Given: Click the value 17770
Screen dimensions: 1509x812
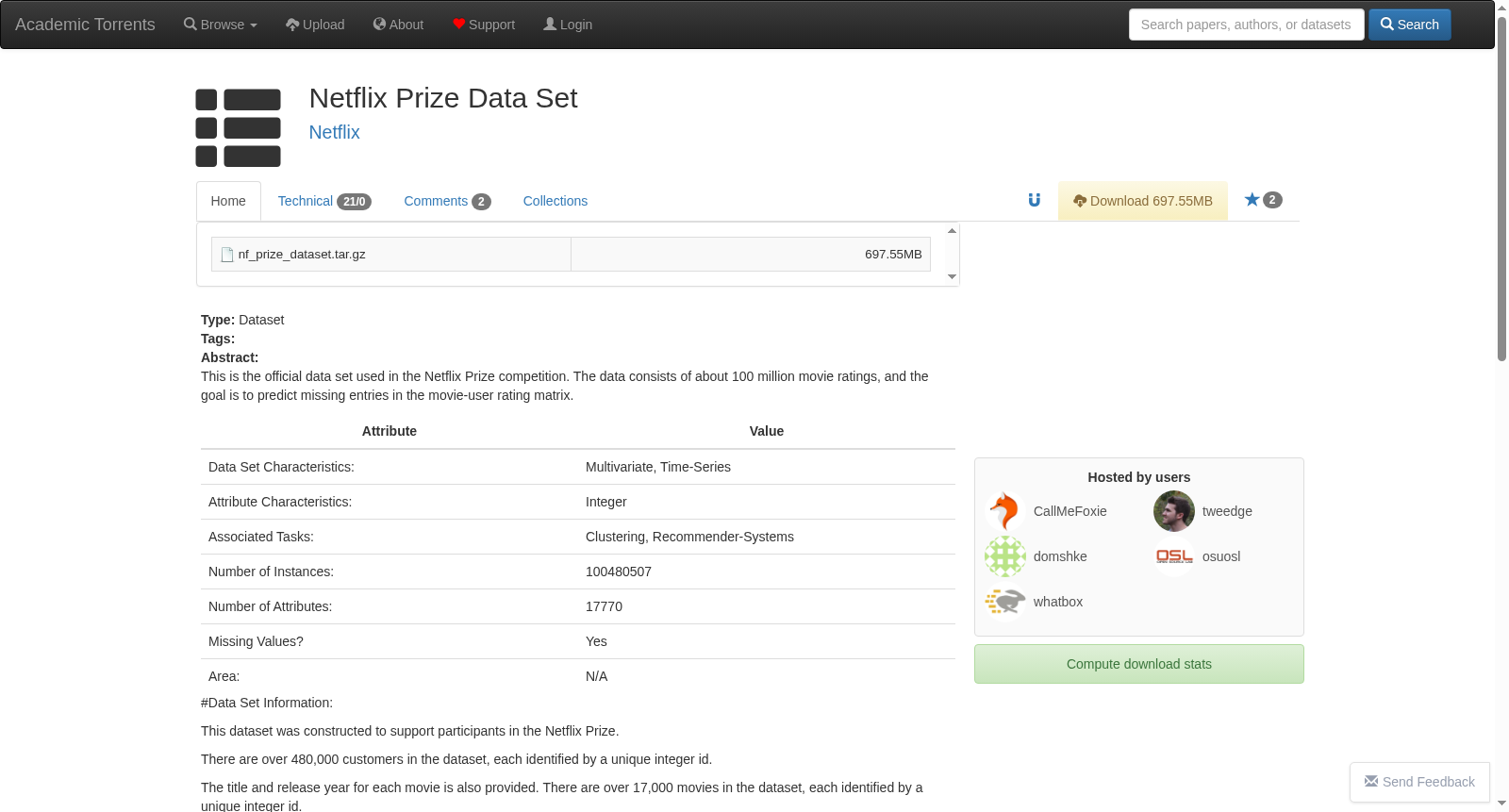Looking at the screenshot, I should click(604, 606).
